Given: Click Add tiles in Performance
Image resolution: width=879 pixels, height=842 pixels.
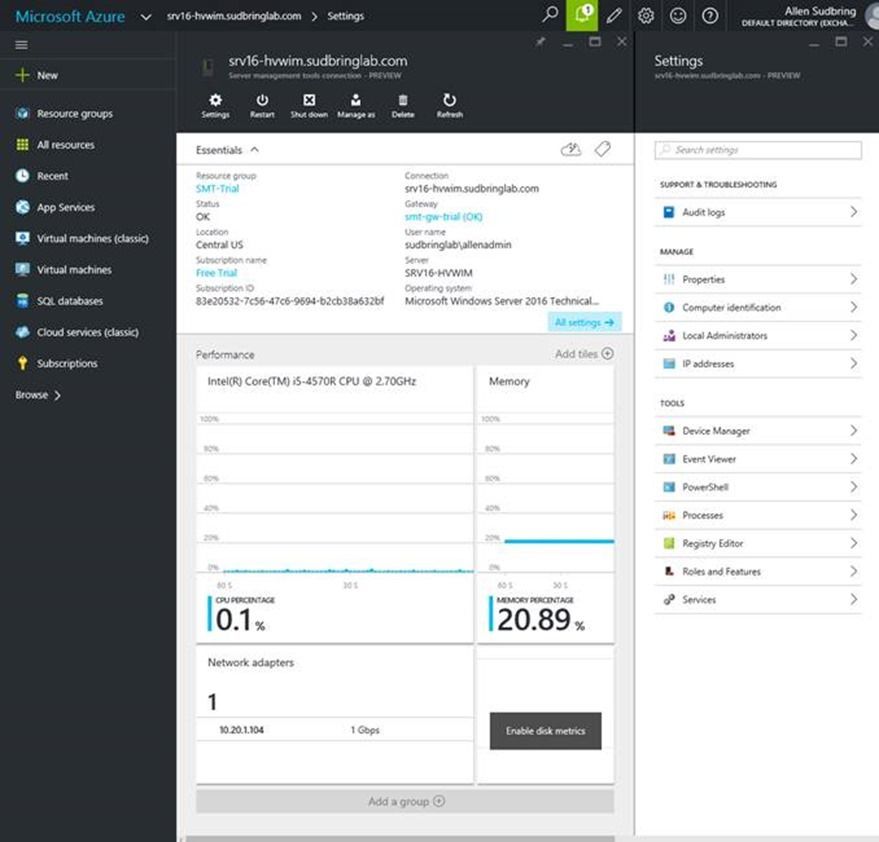Looking at the screenshot, I should [x=584, y=354].
